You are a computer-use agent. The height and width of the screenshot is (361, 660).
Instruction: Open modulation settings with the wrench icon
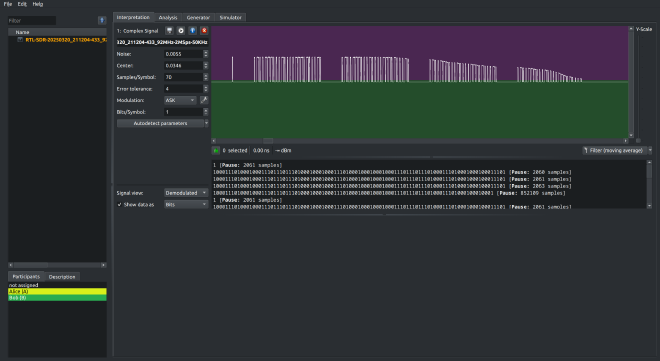point(204,100)
